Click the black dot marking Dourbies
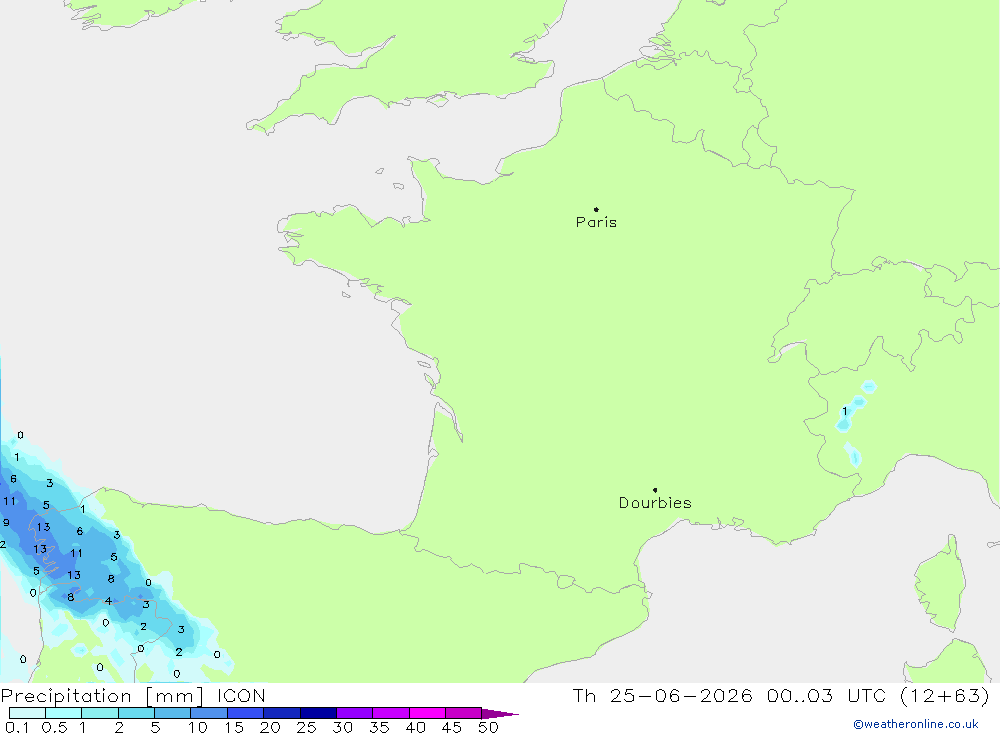This screenshot has width=1000, height=733. pyautogui.click(x=655, y=490)
